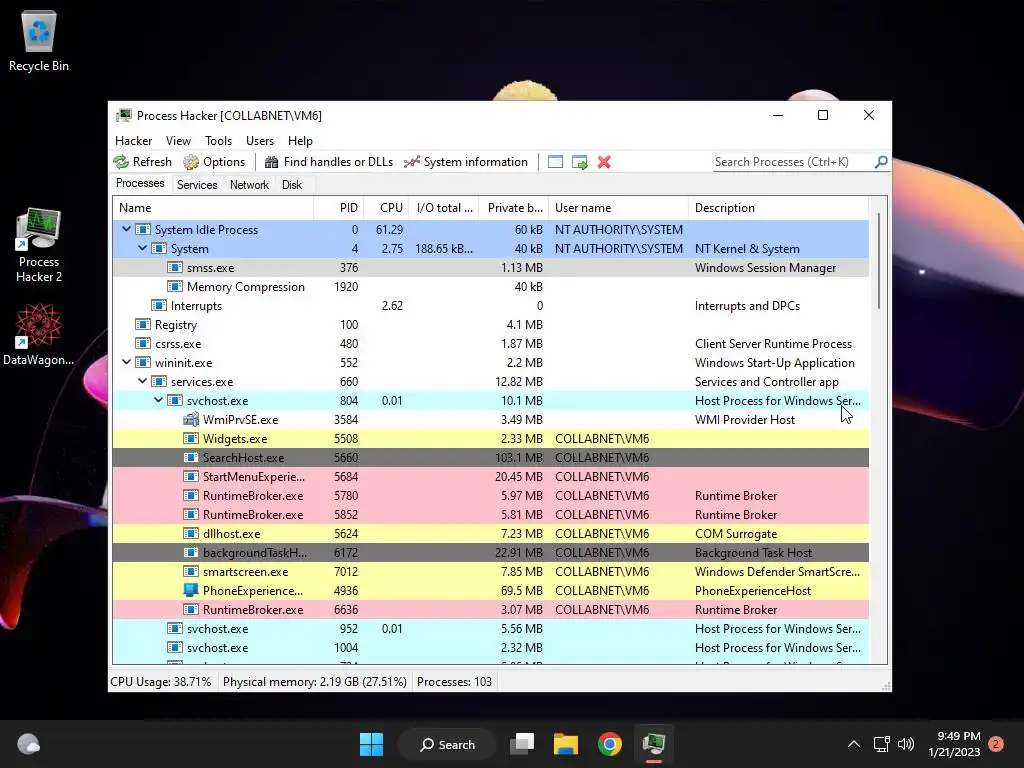1024x768 pixels.
Task: Click Physical memory status bar entry
Action: tap(315, 682)
